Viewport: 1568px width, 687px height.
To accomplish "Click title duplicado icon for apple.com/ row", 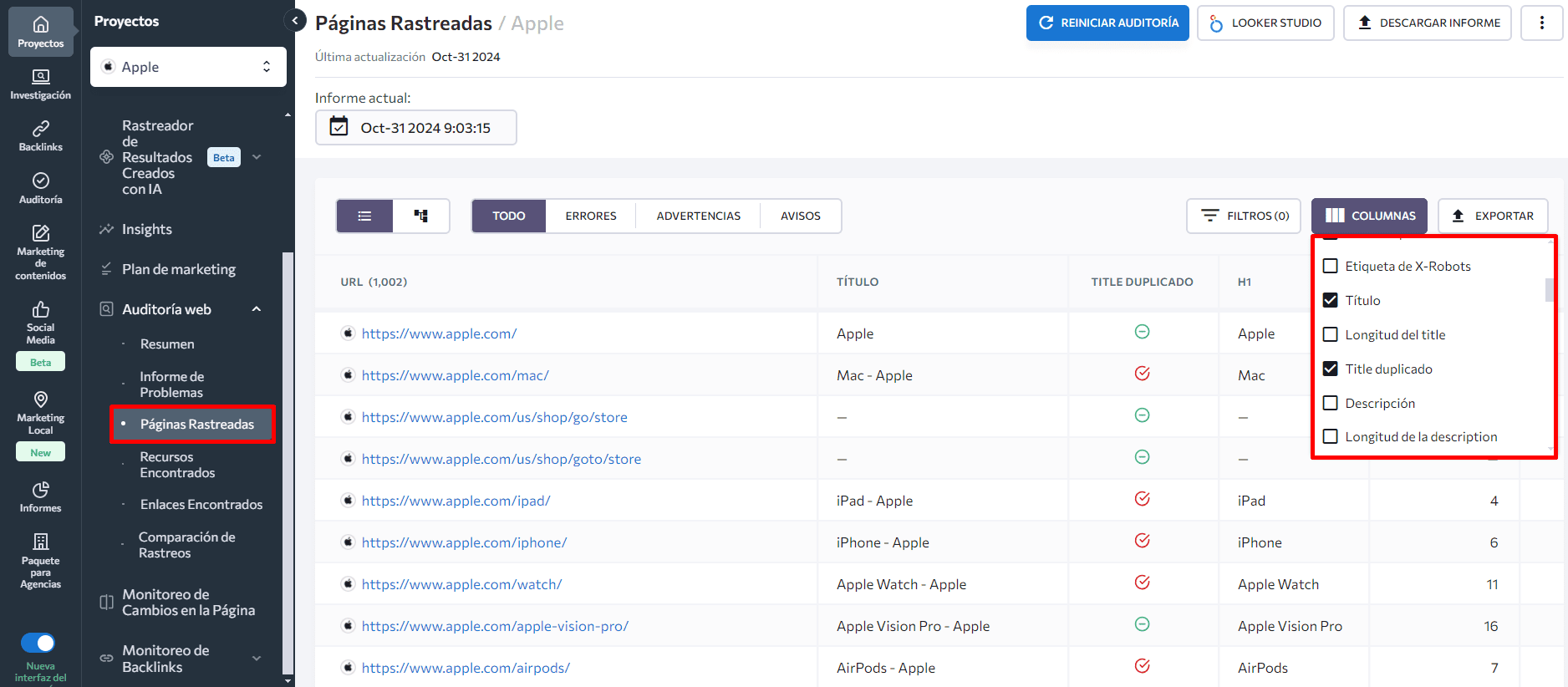I will (x=1142, y=332).
